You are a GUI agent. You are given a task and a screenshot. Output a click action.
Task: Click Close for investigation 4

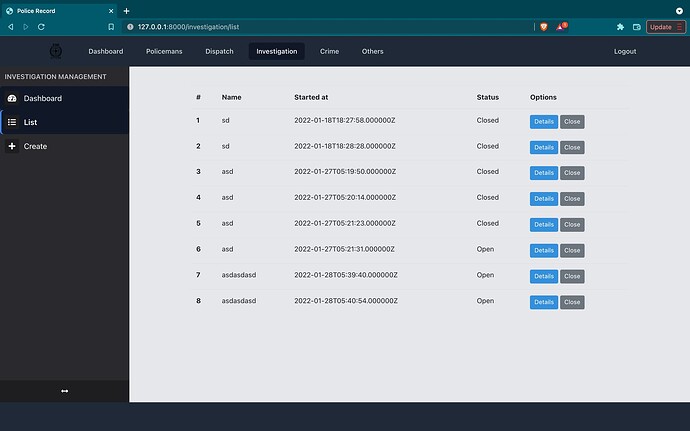(x=572, y=199)
